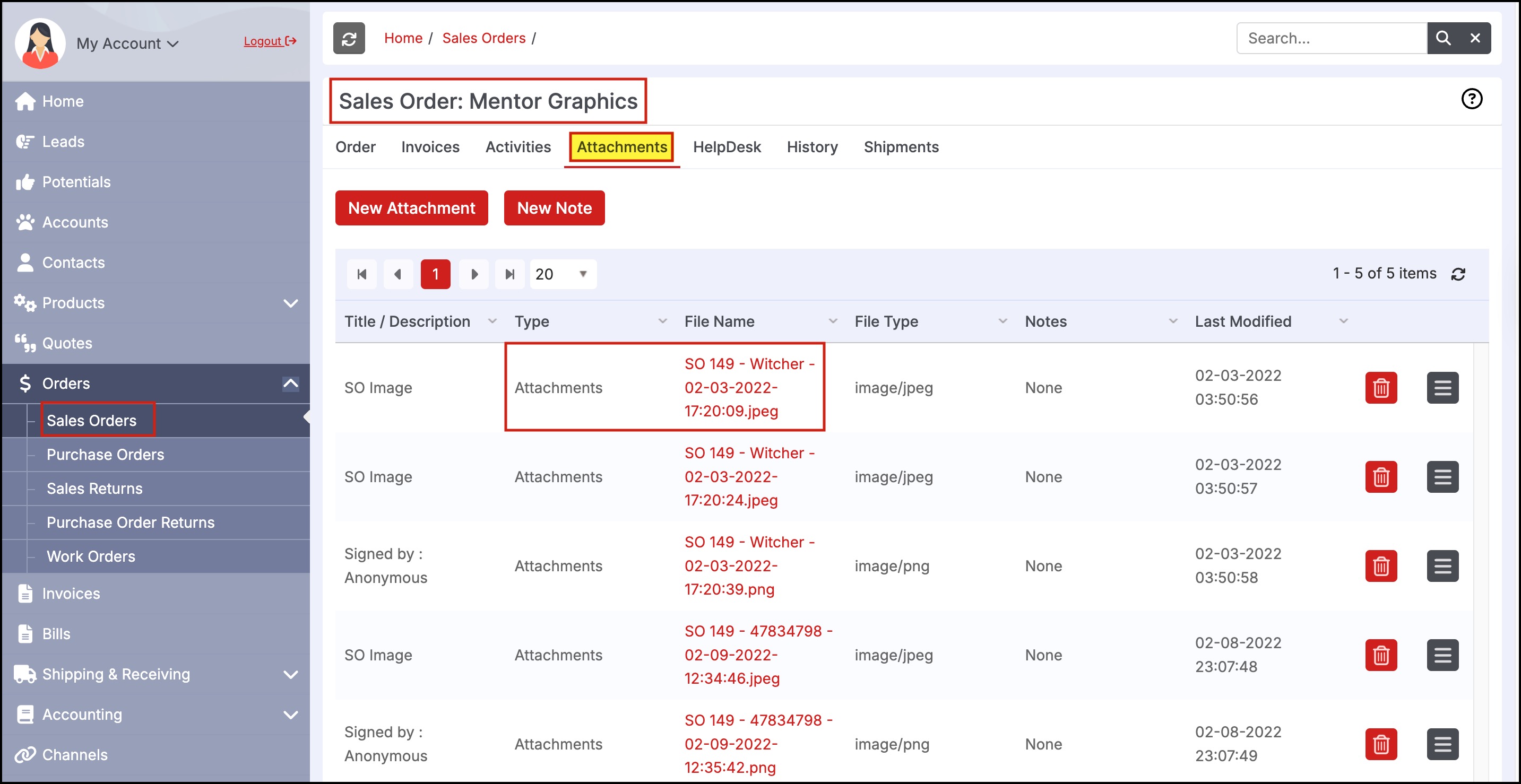1521x784 pixels.
Task: Clear the search with the X button
Action: 1475,38
